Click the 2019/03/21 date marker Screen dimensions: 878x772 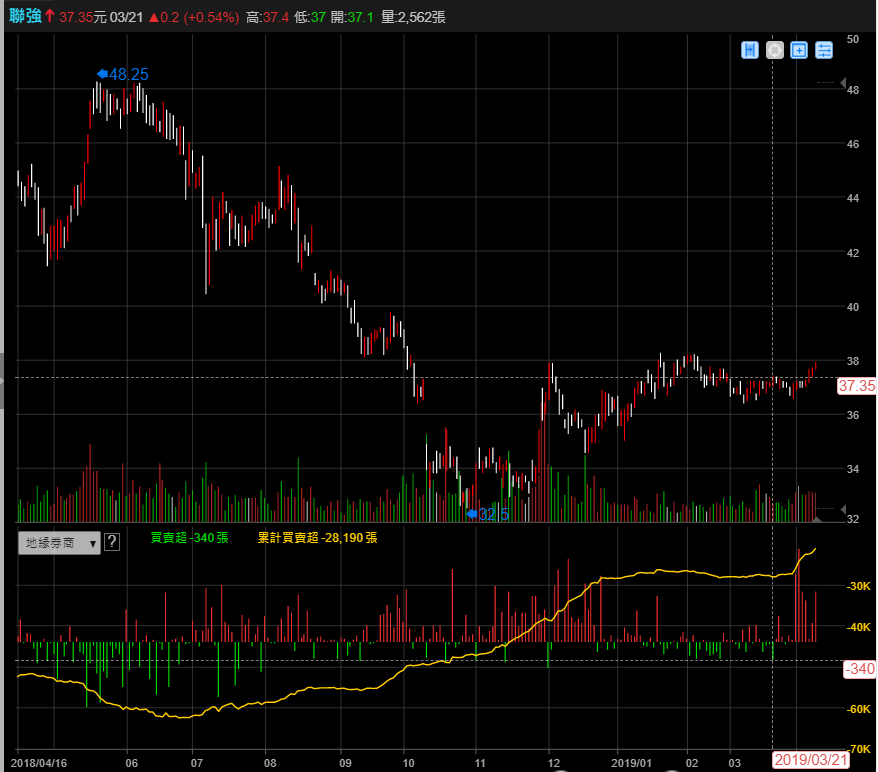click(811, 760)
